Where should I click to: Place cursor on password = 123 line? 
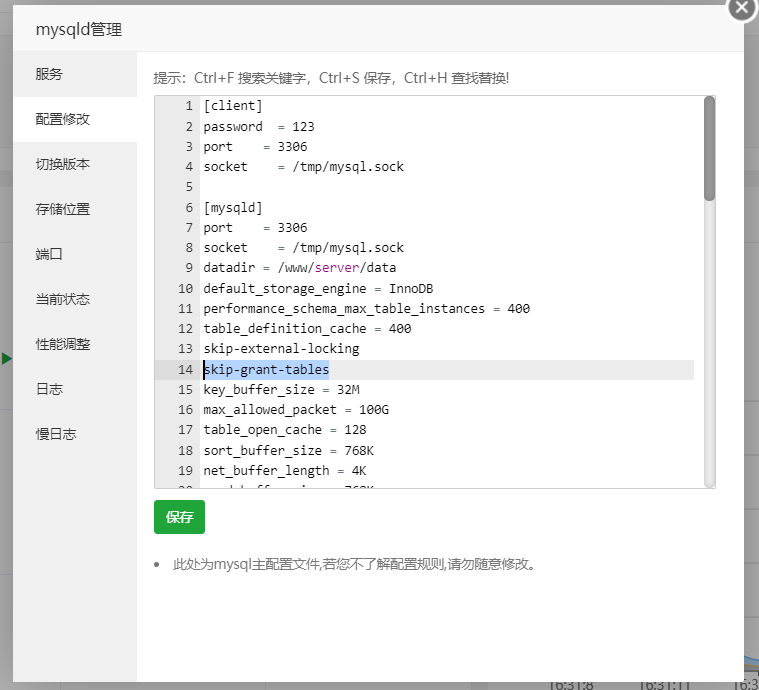(259, 126)
